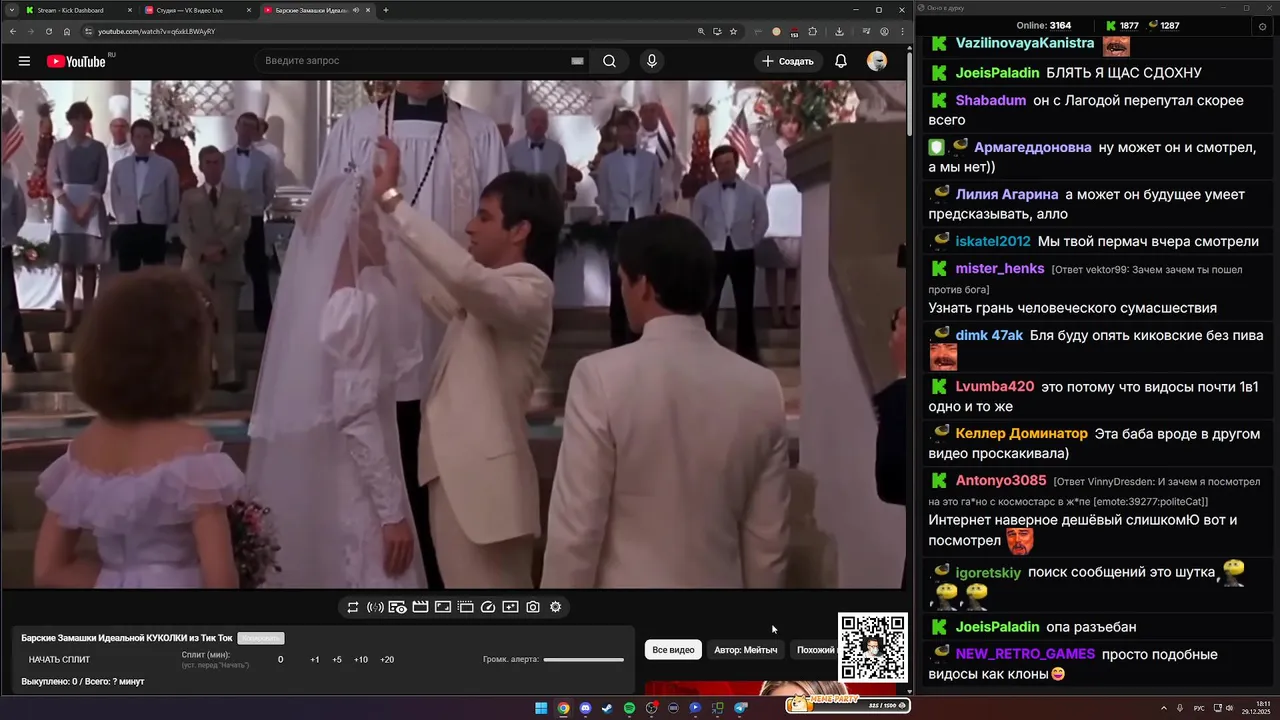Click the grey copy button beside the video title
Viewport: 1280px width, 720px height.
261,638
